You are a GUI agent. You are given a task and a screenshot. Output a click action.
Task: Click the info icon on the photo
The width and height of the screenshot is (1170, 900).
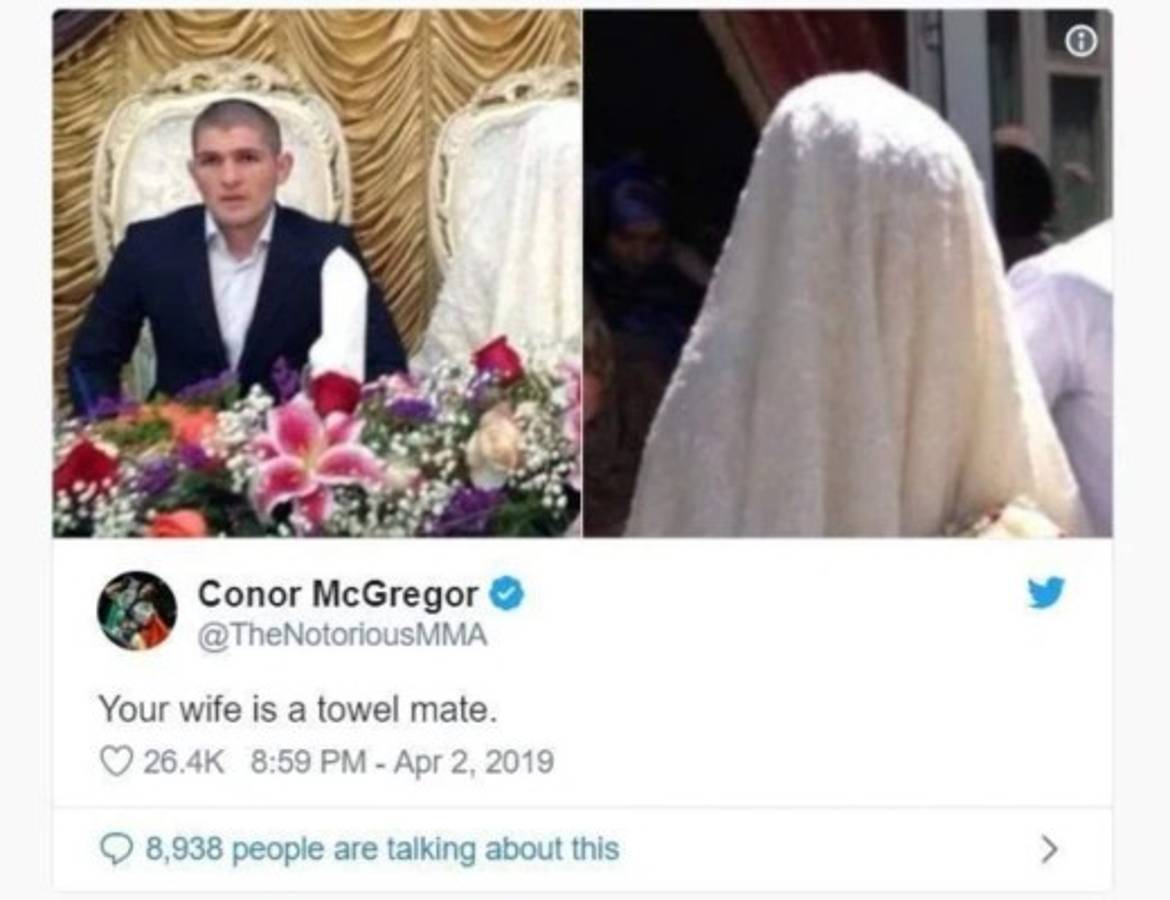[1080, 43]
